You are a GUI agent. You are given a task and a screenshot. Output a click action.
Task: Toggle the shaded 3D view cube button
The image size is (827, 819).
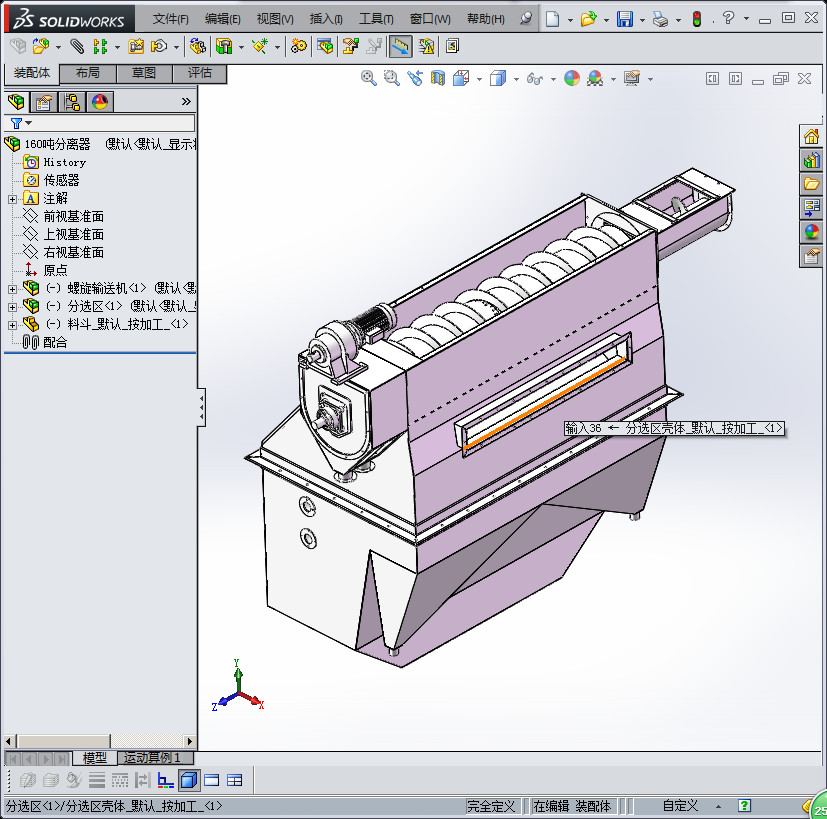coord(189,780)
